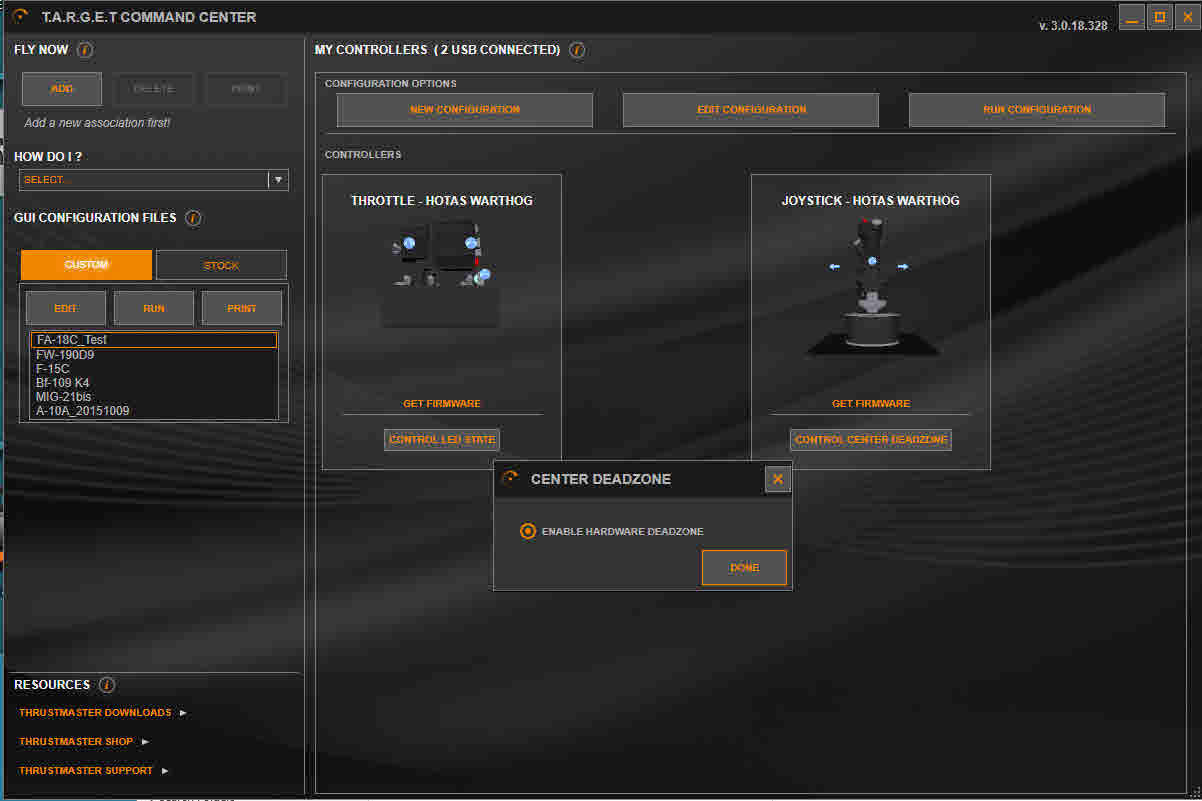The height and width of the screenshot is (801, 1202).
Task: Click Done in Center Deadzone dialog
Action: (x=744, y=568)
